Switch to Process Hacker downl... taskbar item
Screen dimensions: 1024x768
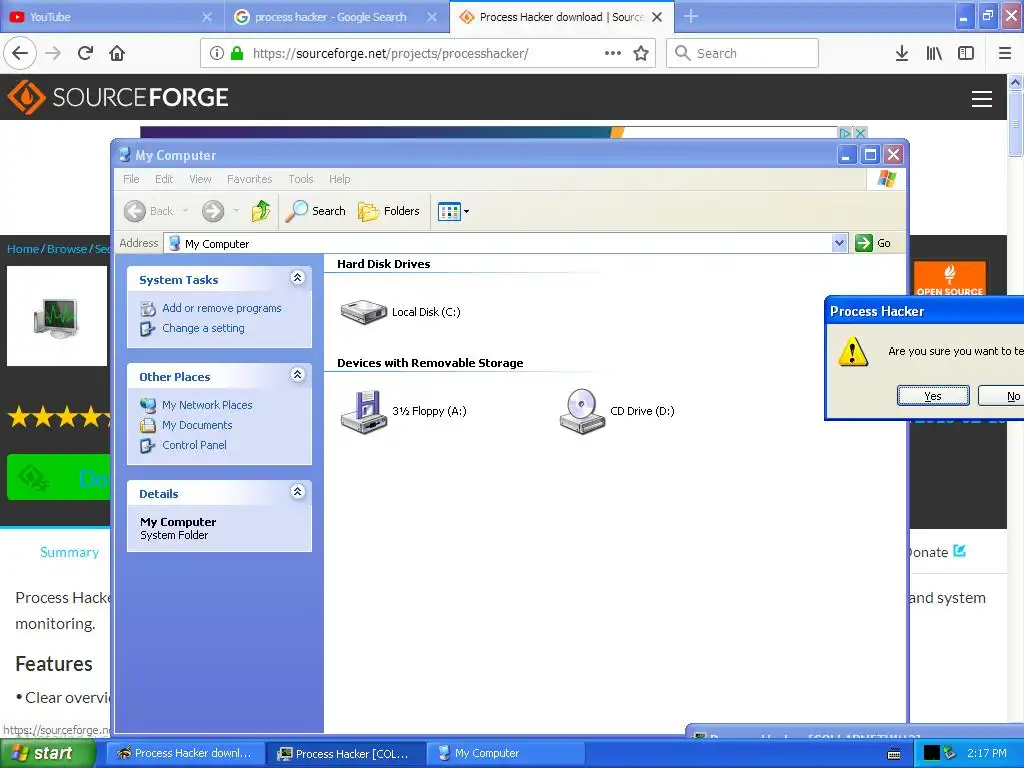(x=185, y=753)
